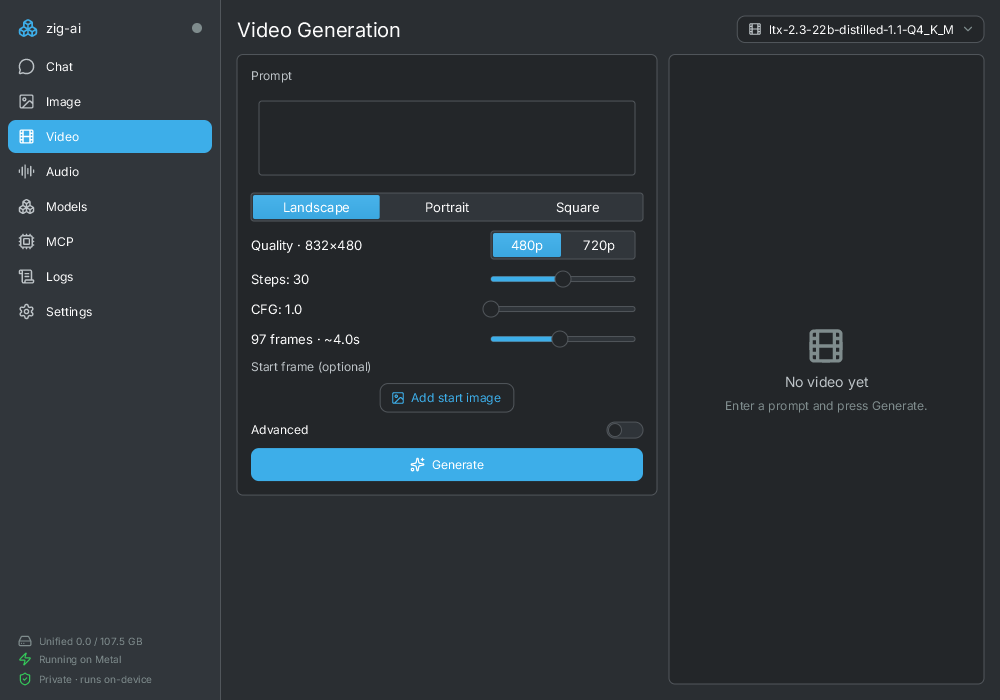Viewport: 1000px width, 700px height.
Task: Click 'Enter a prompt and press Generate.' text
Action: pos(826,406)
